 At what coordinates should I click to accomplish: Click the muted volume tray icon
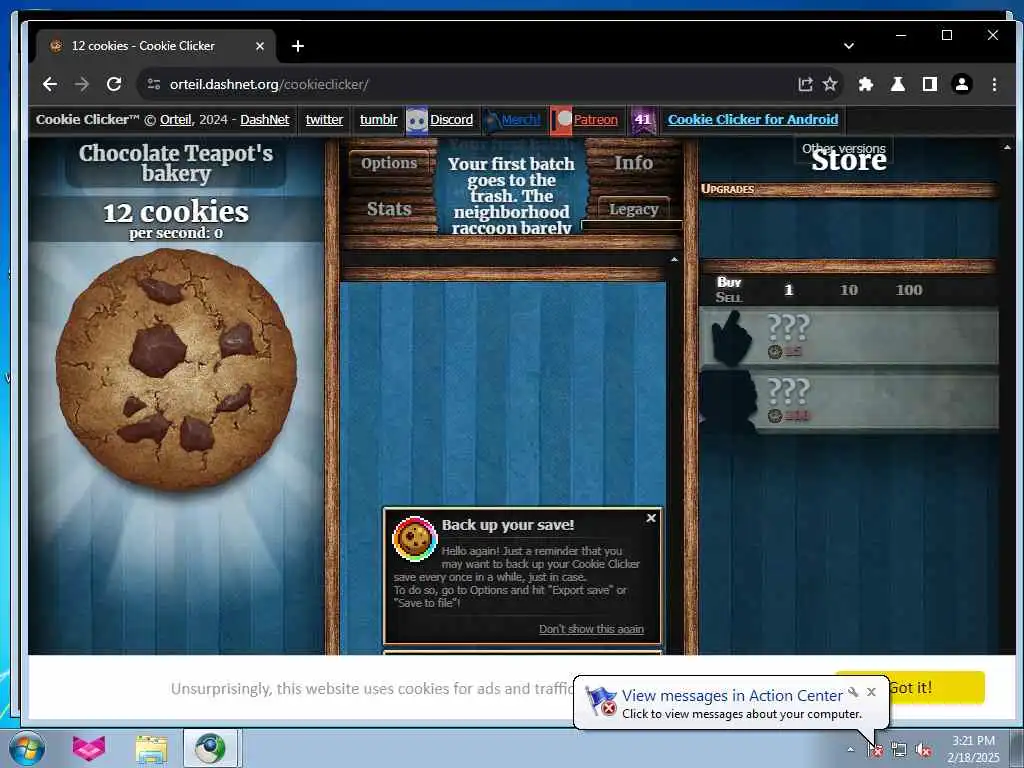(923, 750)
